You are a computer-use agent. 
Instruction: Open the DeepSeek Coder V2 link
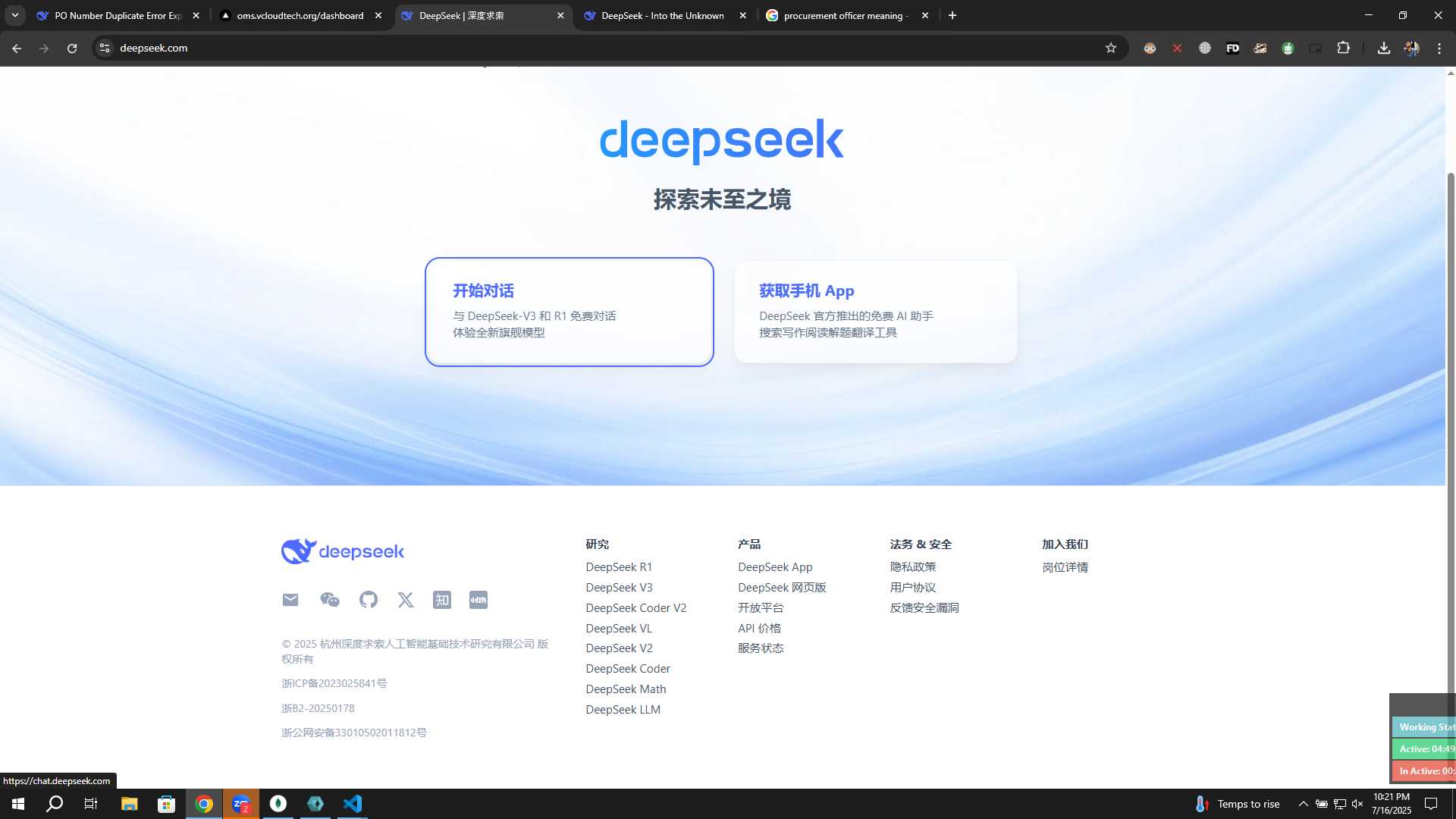635,608
